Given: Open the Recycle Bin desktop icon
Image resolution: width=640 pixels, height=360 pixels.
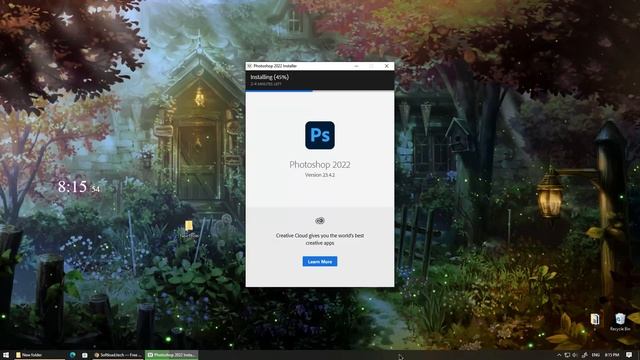Looking at the screenshot, I should [620, 322].
